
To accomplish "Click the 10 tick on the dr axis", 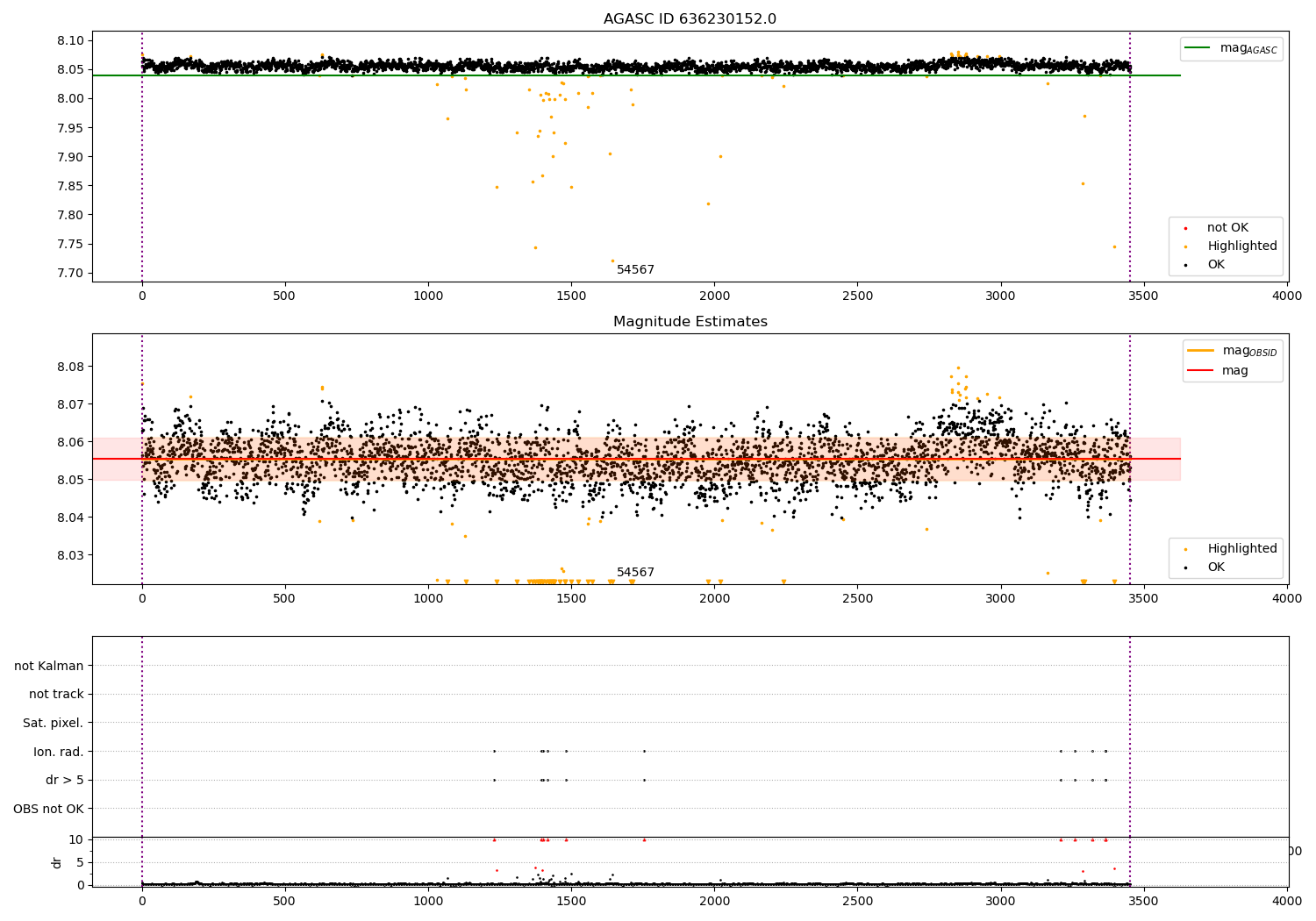I will [x=76, y=839].
